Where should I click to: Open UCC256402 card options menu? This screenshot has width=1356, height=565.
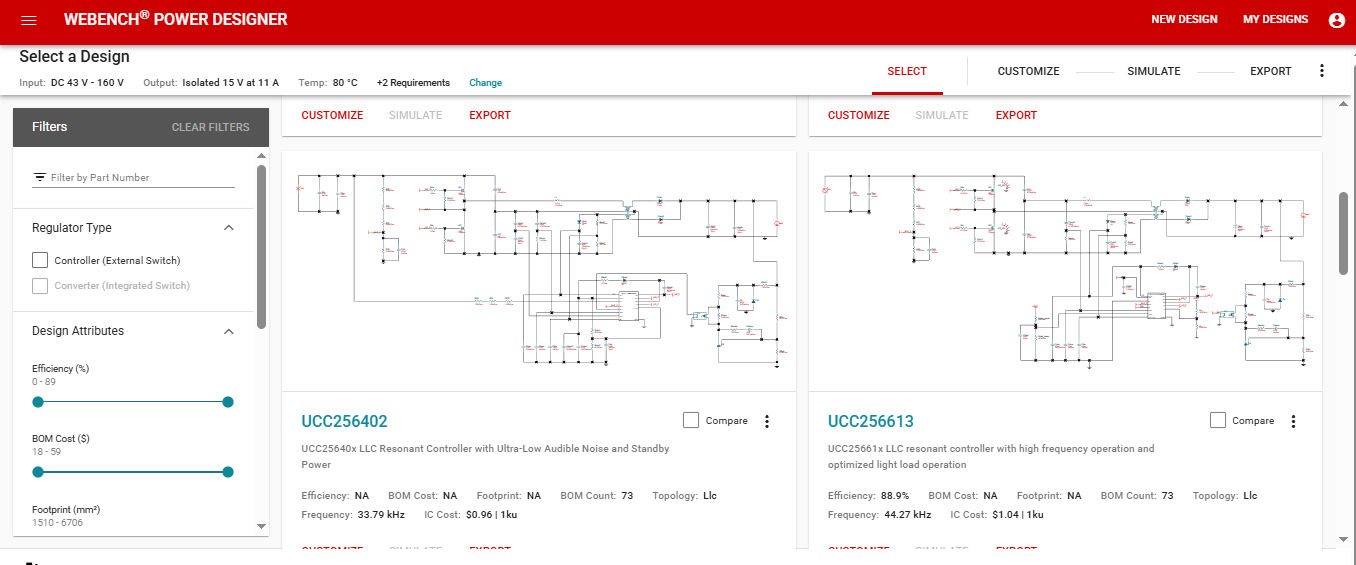(767, 421)
